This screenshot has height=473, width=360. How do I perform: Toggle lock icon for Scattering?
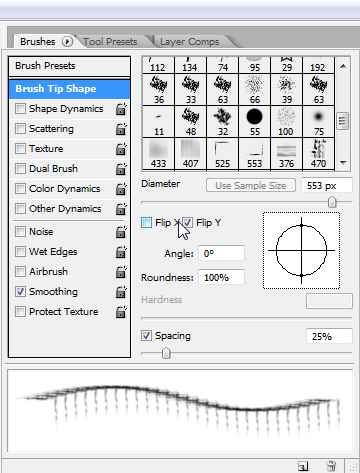121,129
